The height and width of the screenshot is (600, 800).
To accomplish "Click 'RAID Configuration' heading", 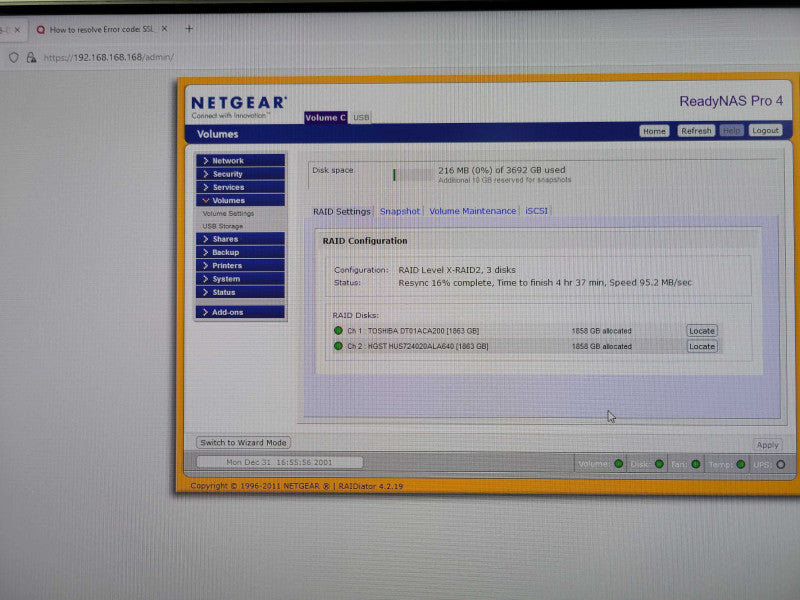I will click(x=365, y=241).
